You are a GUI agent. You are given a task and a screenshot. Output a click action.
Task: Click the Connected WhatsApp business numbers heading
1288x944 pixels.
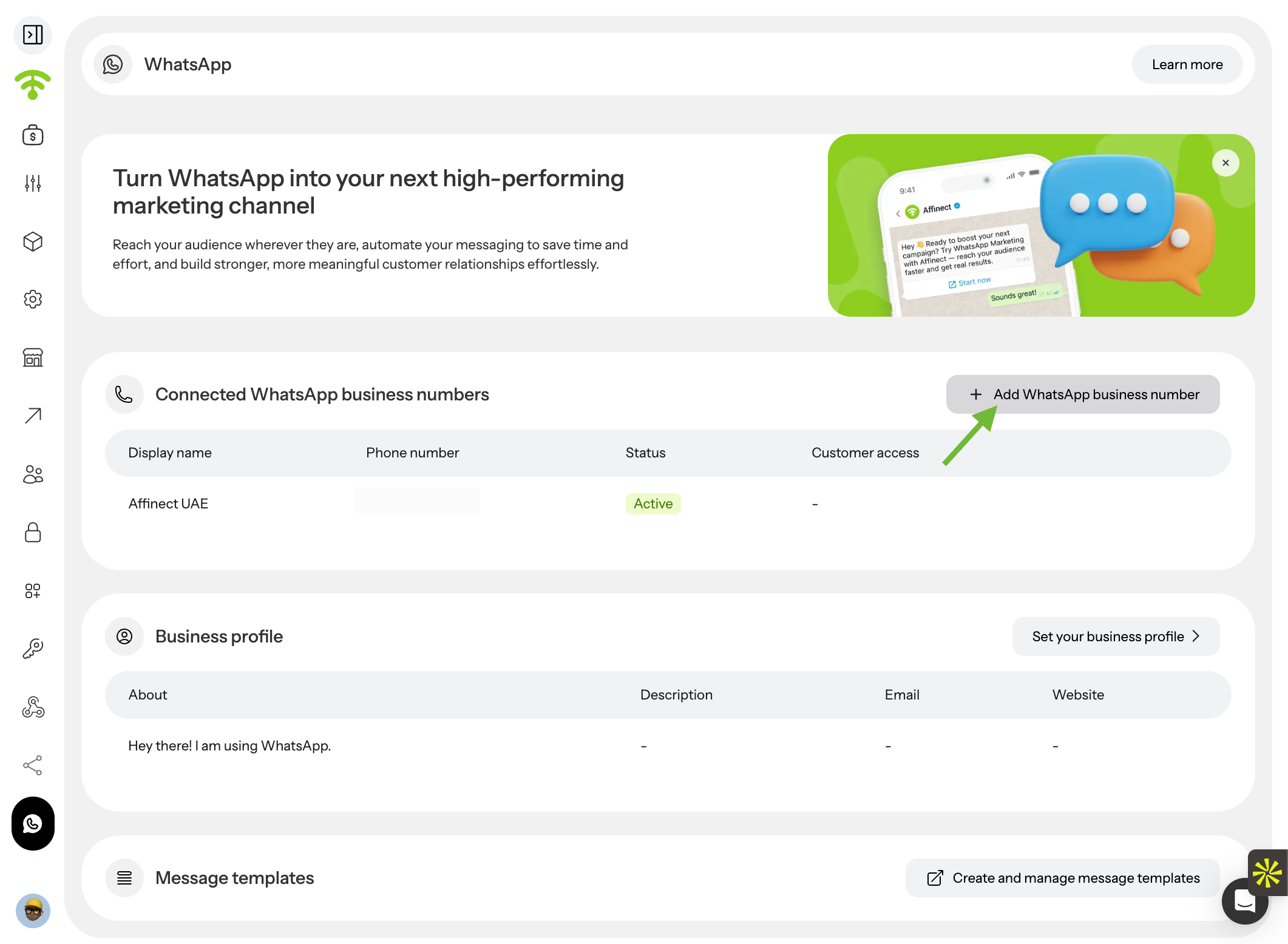tap(322, 394)
